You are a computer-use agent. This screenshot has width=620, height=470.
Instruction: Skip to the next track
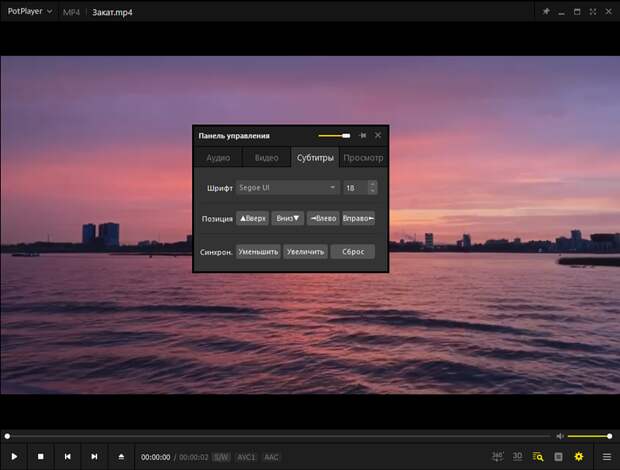click(94, 456)
